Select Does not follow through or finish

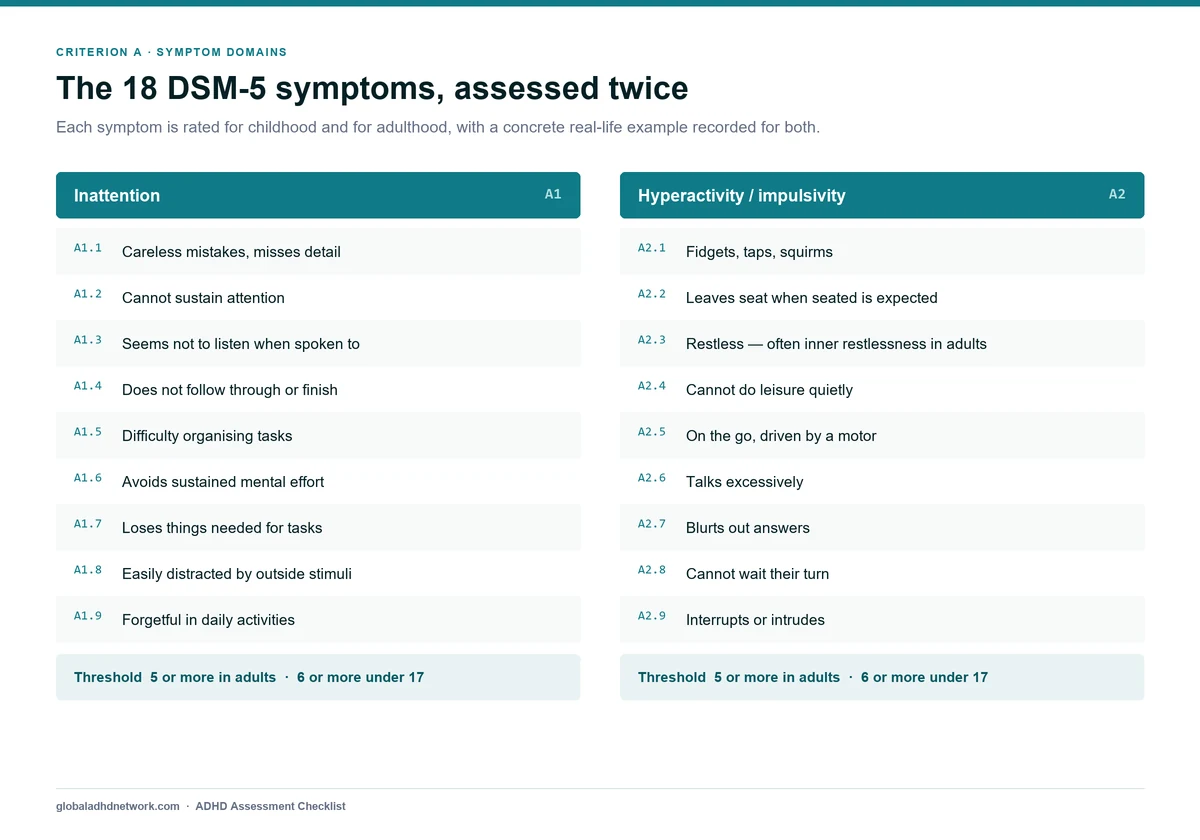pyautogui.click(x=318, y=389)
